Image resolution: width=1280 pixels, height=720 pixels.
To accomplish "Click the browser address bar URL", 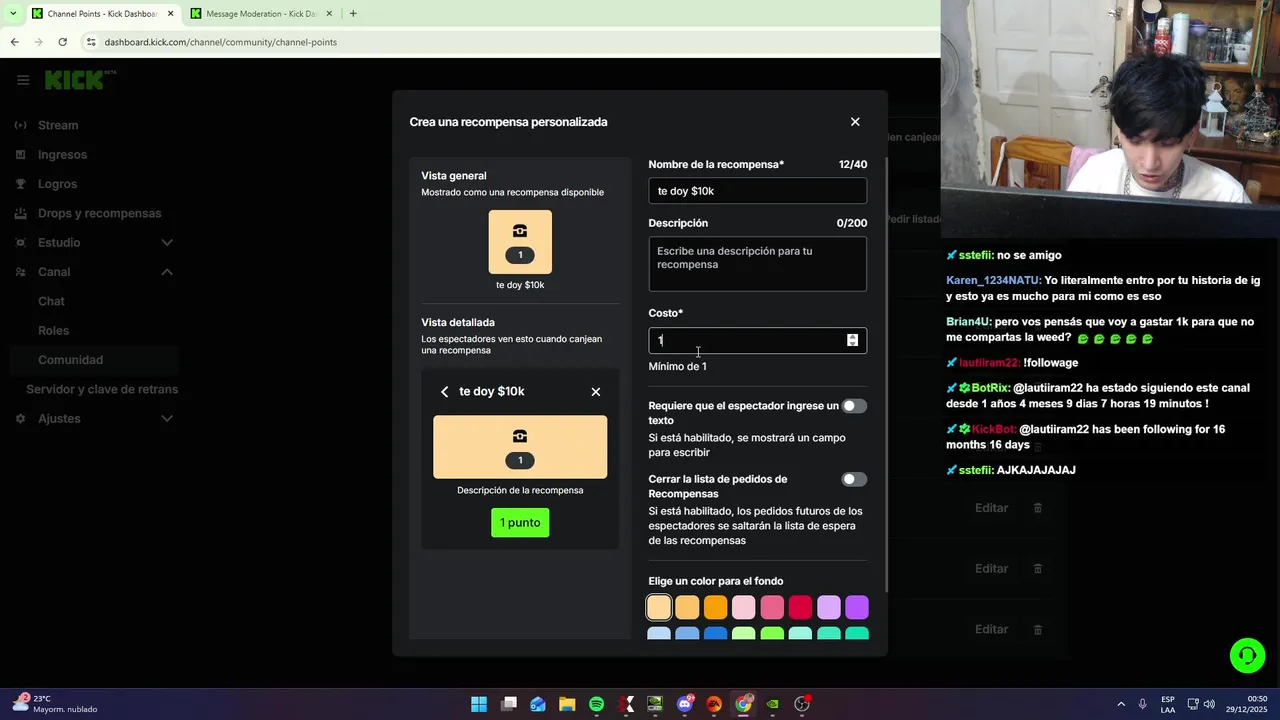I will [220, 42].
